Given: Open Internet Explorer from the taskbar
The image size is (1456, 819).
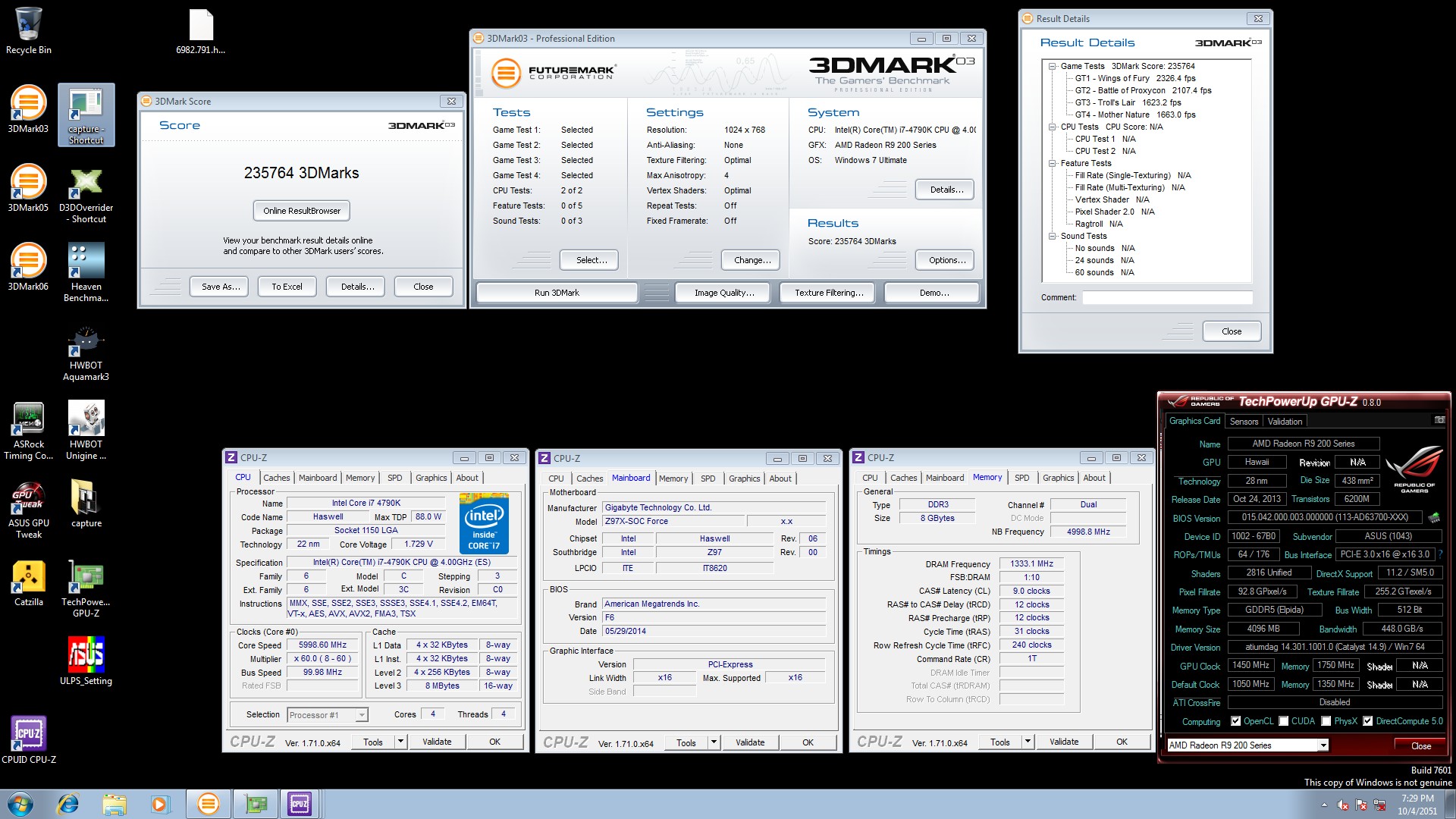Looking at the screenshot, I should click(68, 804).
